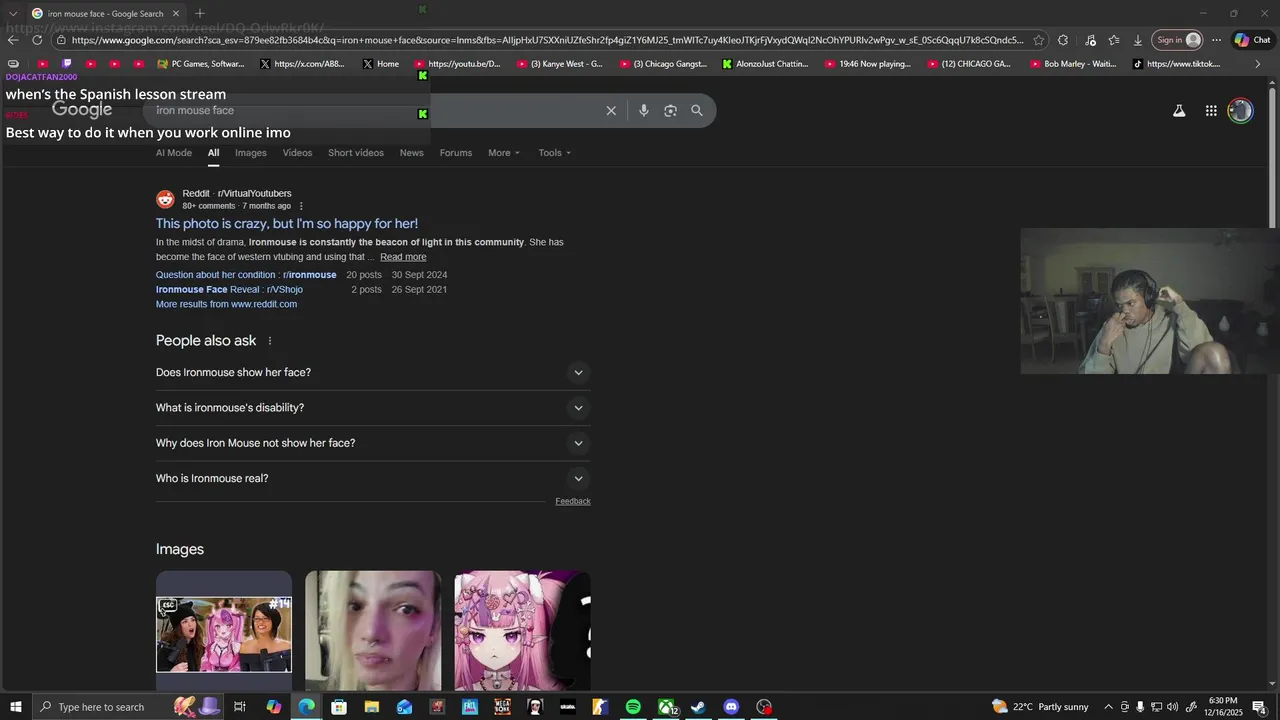This screenshot has height=720, width=1280.
Task: Open 'PC Games, Softwar...' bookmark
Action: [x=201, y=64]
